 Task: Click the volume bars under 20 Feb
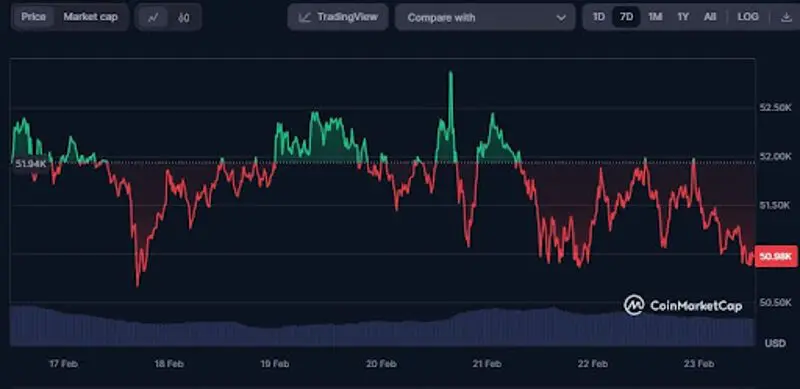click(x=381, y=333)
